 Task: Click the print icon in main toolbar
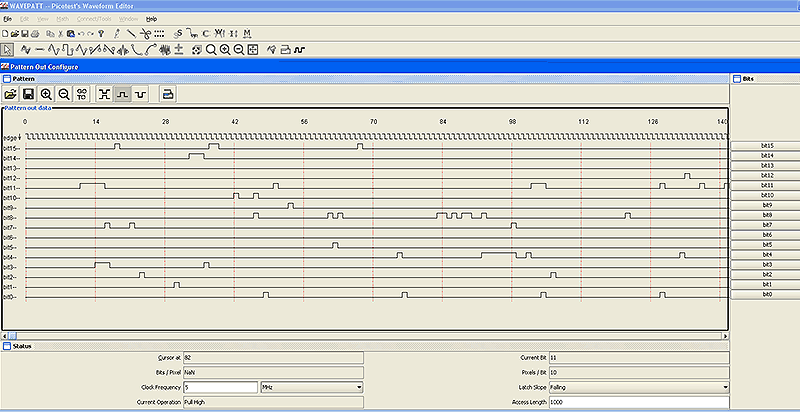(37, 33)
